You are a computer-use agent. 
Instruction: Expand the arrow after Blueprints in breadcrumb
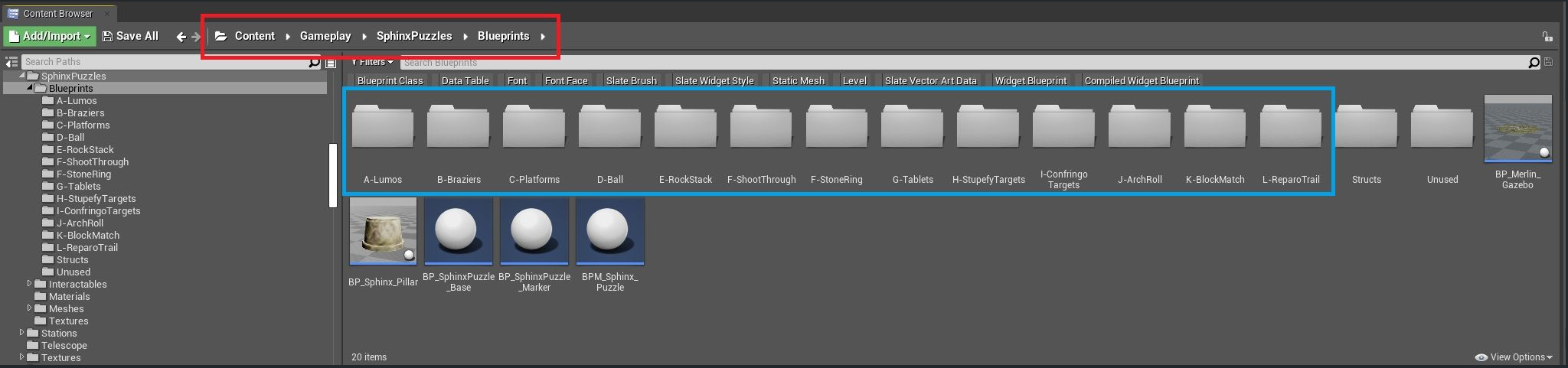click(x=542, y=36)
